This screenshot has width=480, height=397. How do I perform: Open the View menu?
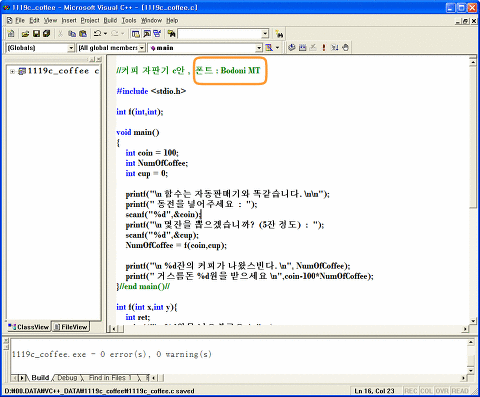coord(50,21)
